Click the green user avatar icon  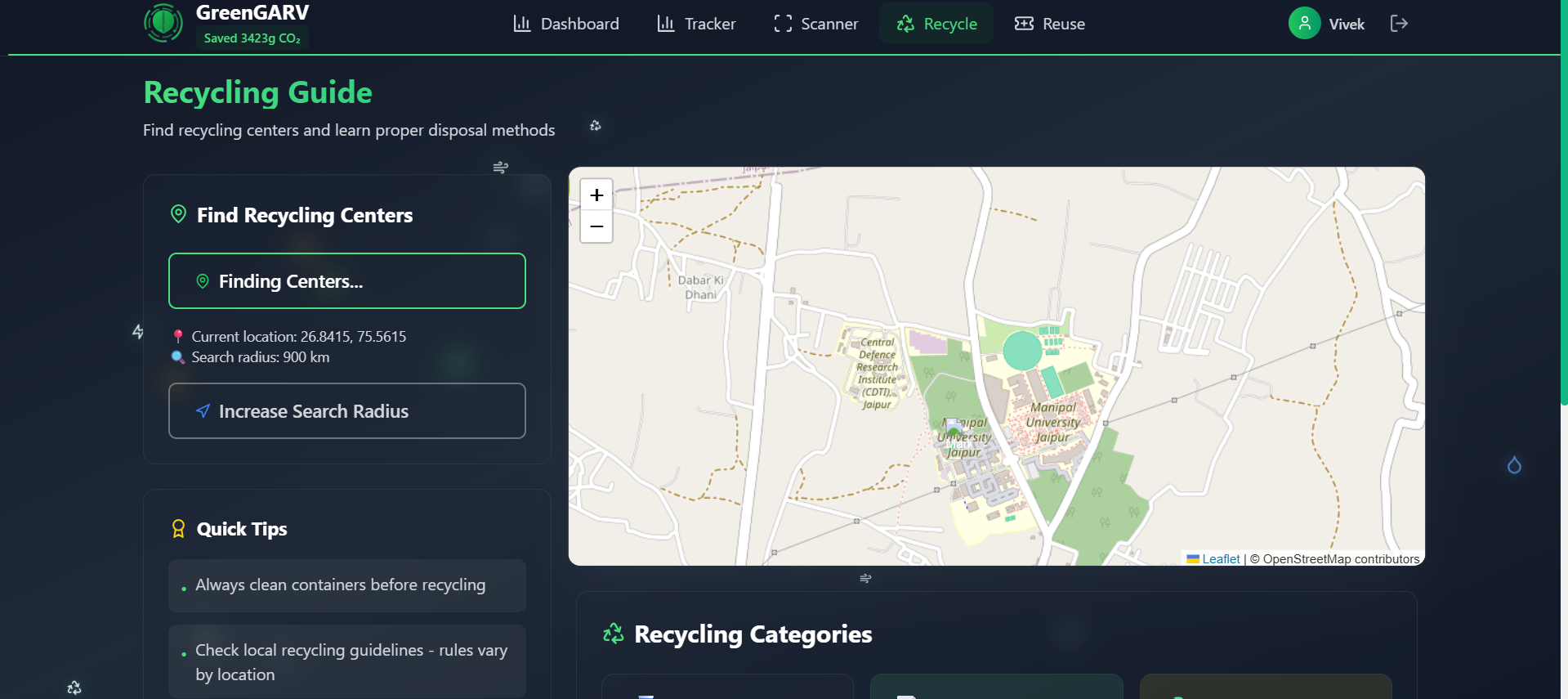(x=1304, y=24)
